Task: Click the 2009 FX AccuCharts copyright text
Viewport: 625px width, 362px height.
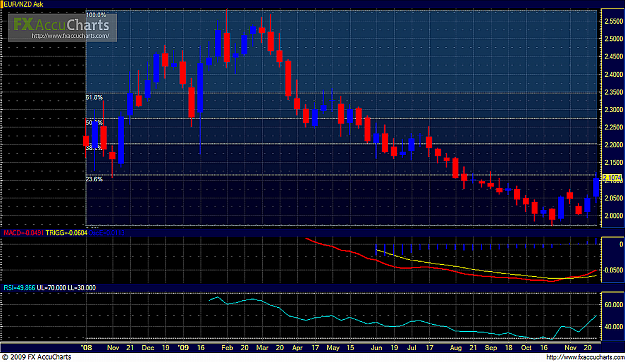Action: pos(37,357)
